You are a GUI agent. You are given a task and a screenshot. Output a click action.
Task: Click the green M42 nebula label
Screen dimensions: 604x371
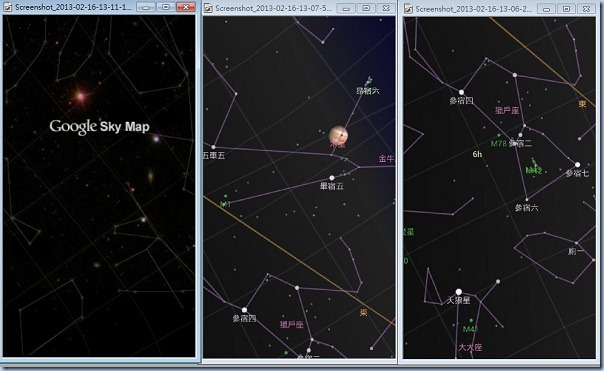click(534, 170)
